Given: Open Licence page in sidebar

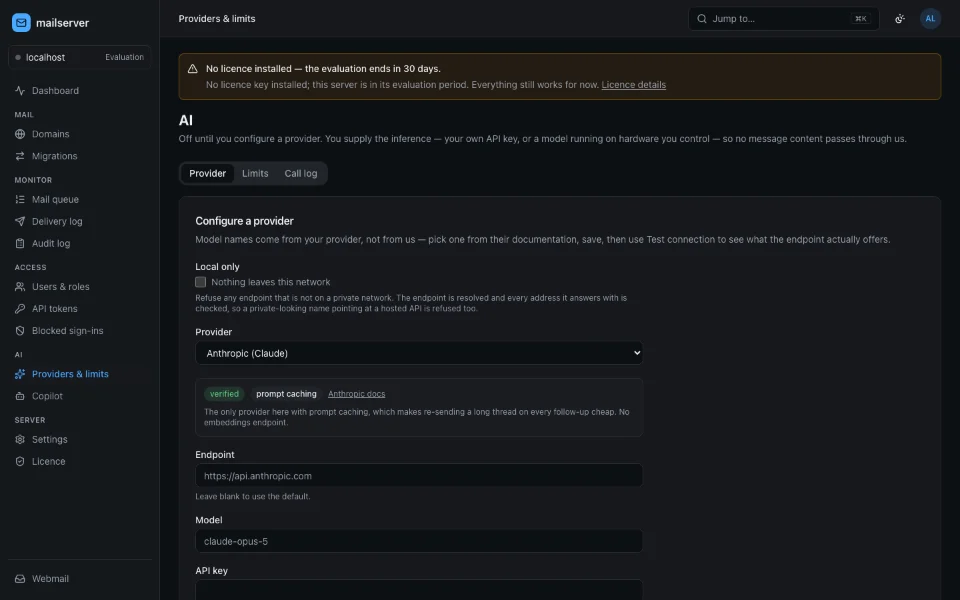Looking at the screenshot, I should pyautogui.click(x=80, y=462).
